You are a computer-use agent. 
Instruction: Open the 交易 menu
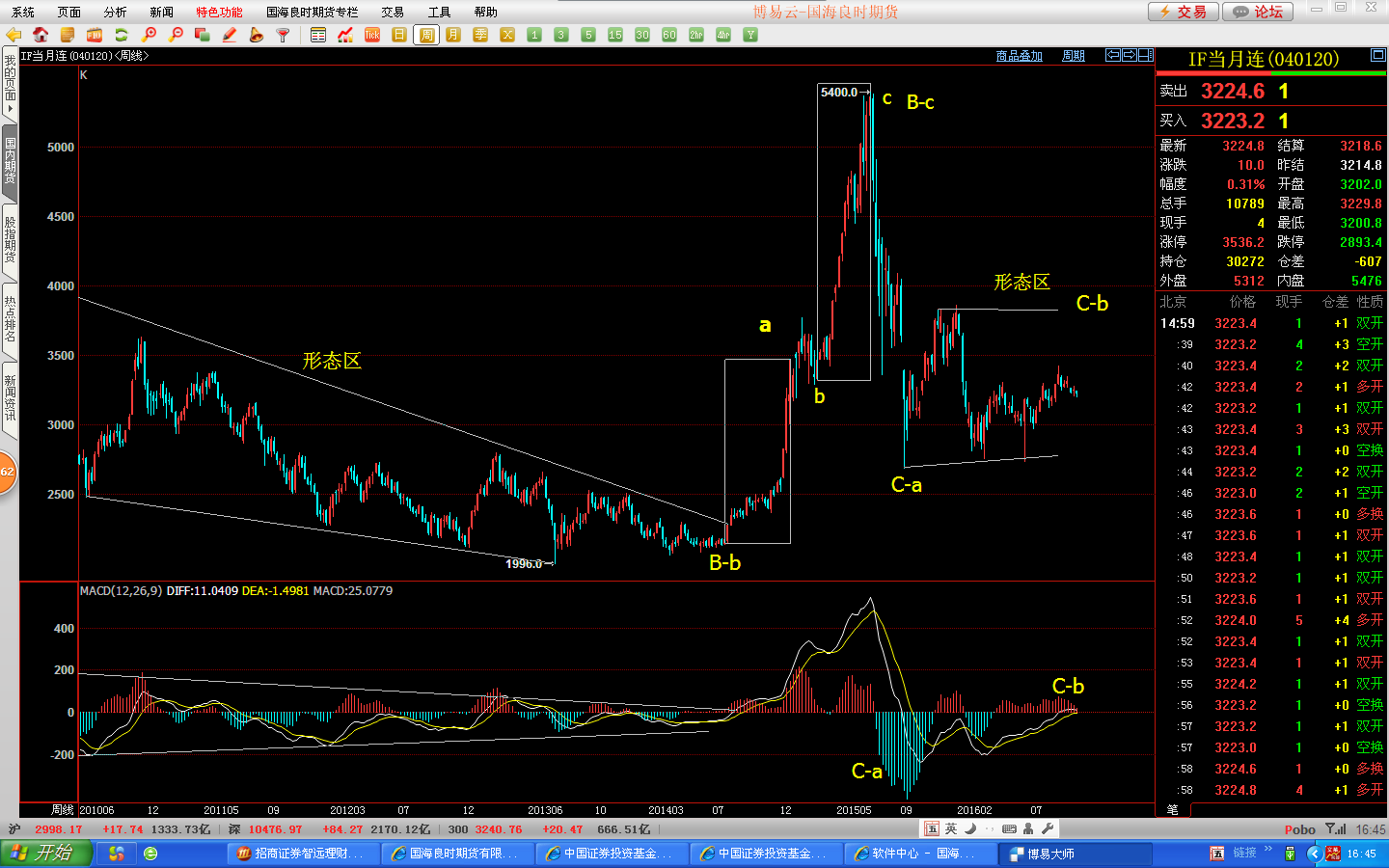(x=393, y=12)
